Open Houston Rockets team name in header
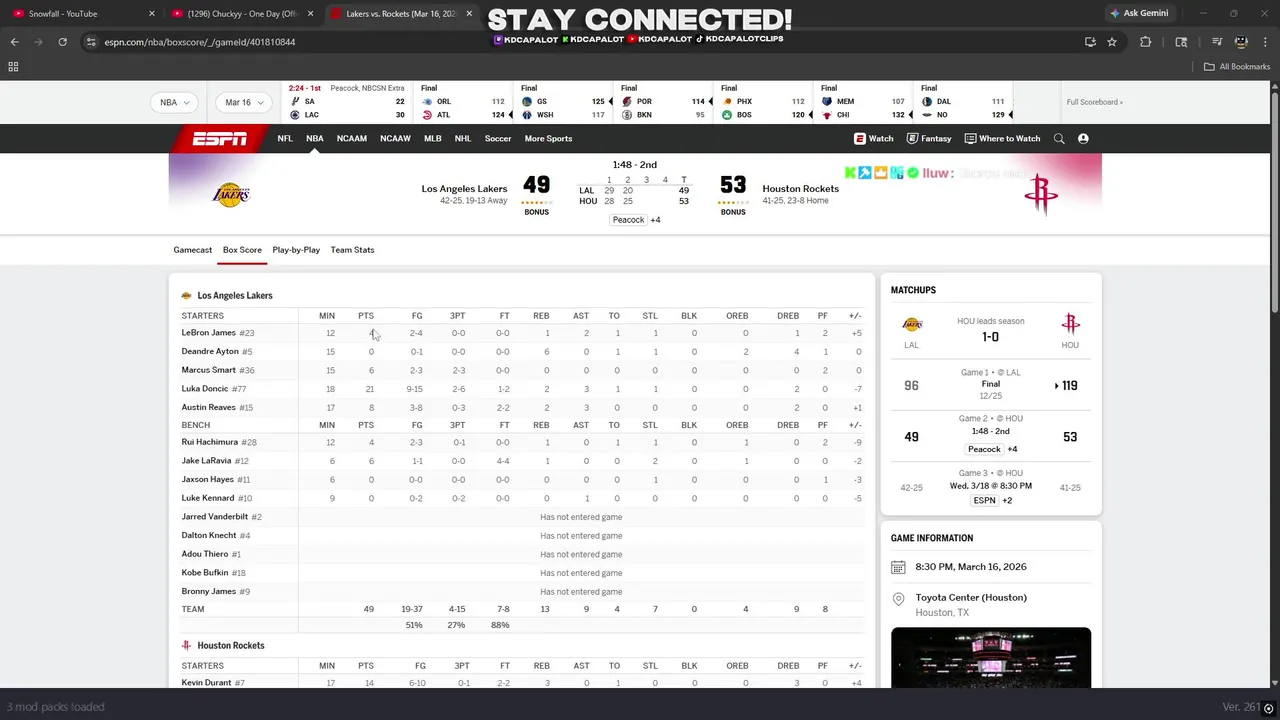Screen dimensions: 1280x720 click(800, 189)
